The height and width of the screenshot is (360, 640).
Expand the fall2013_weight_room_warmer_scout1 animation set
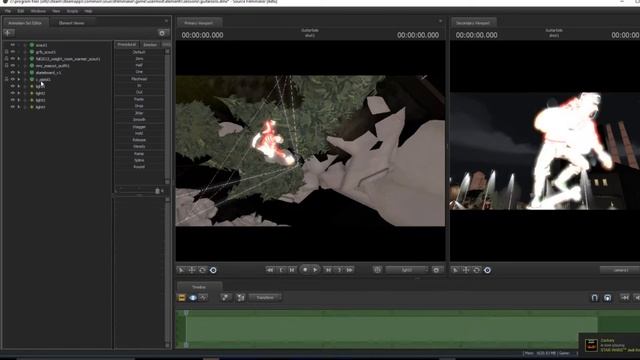tap(19, 59)
